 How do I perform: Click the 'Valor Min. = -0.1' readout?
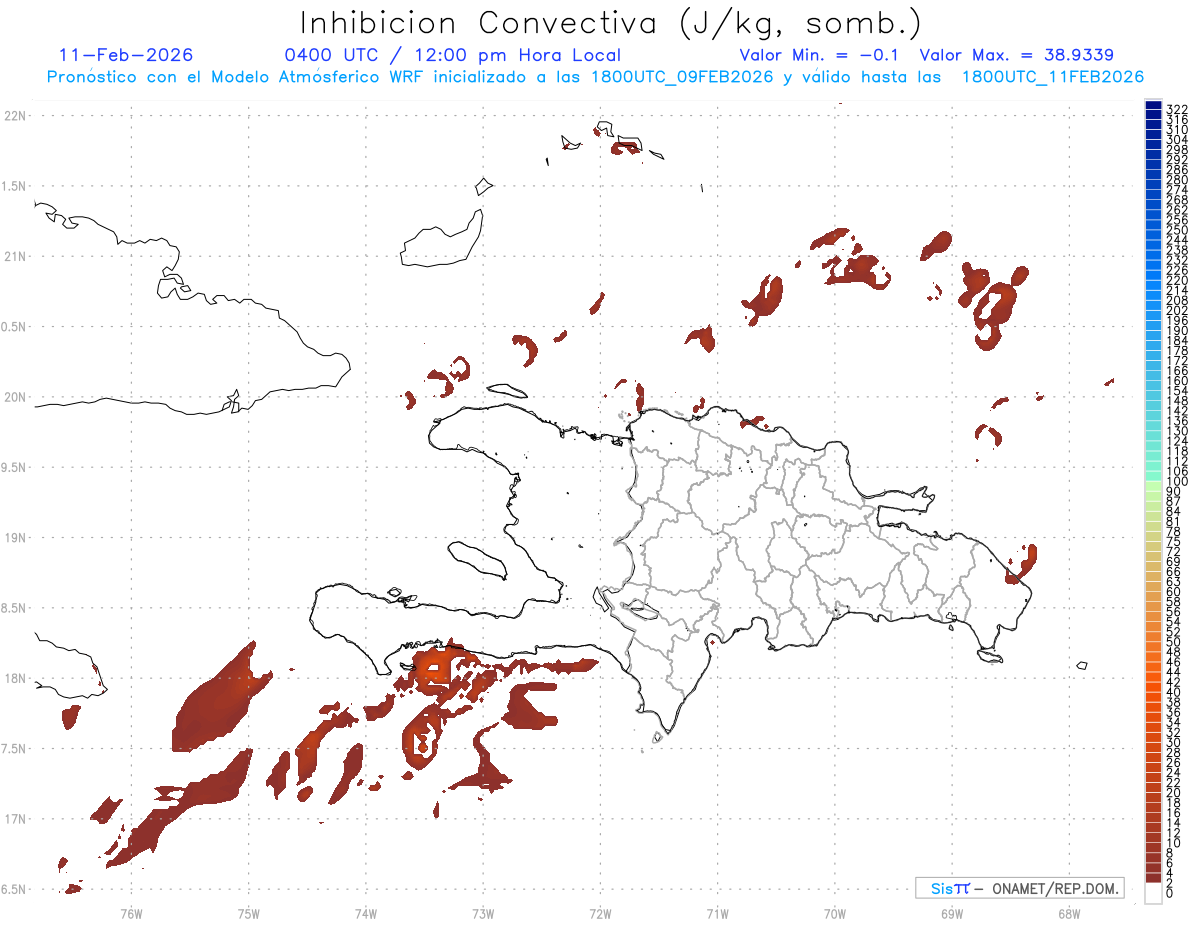820,55
